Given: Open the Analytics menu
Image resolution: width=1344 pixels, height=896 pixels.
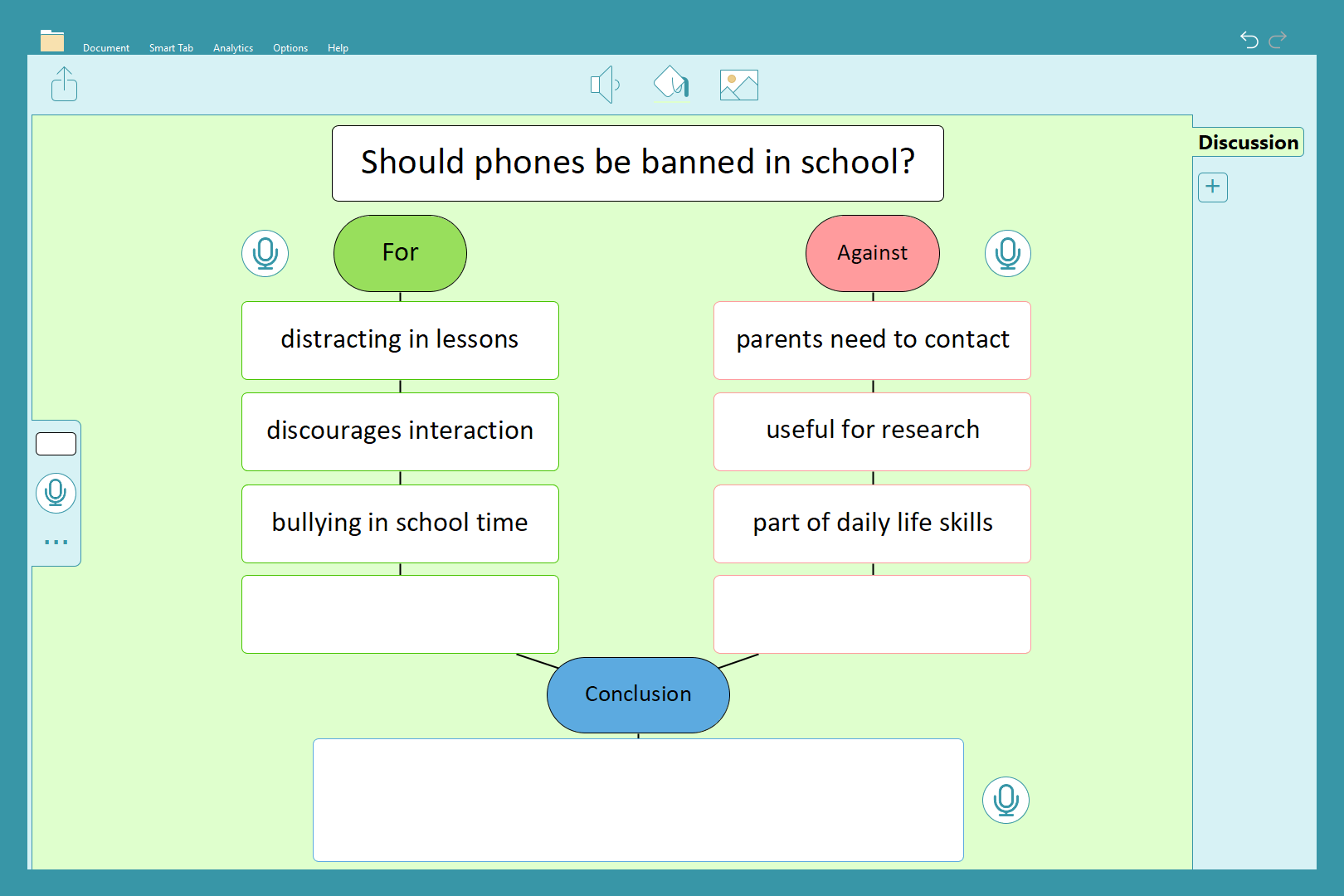Looking at the screenshot, I should point(233,48).
